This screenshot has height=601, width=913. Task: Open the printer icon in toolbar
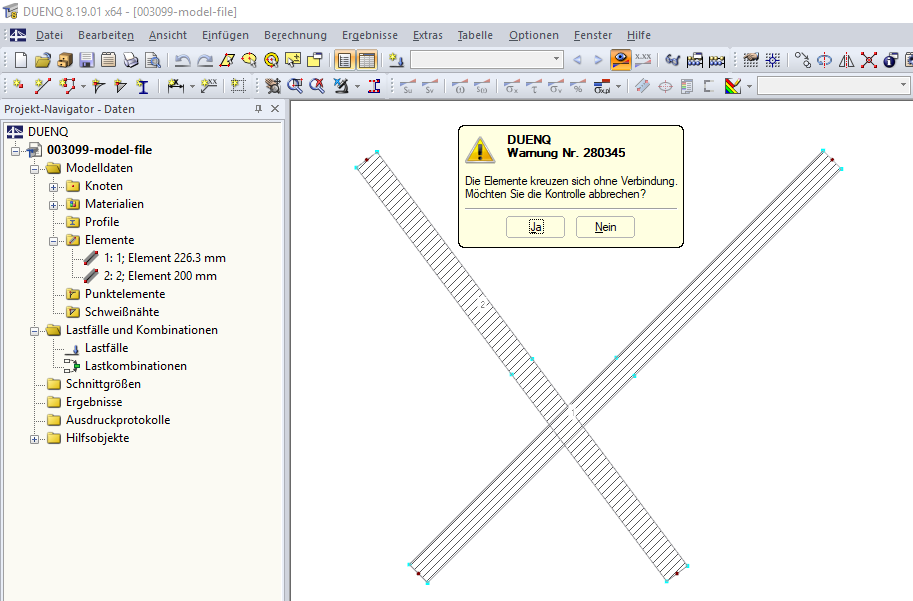131,60
